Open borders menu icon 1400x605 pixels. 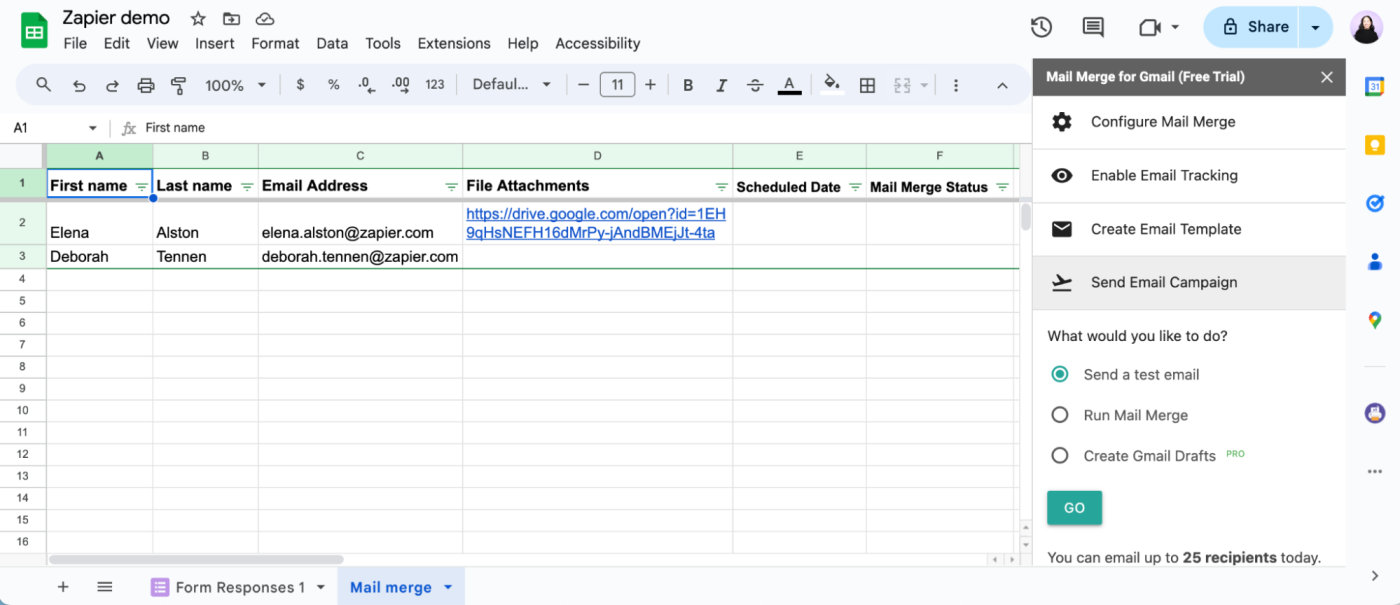[867, 85]
